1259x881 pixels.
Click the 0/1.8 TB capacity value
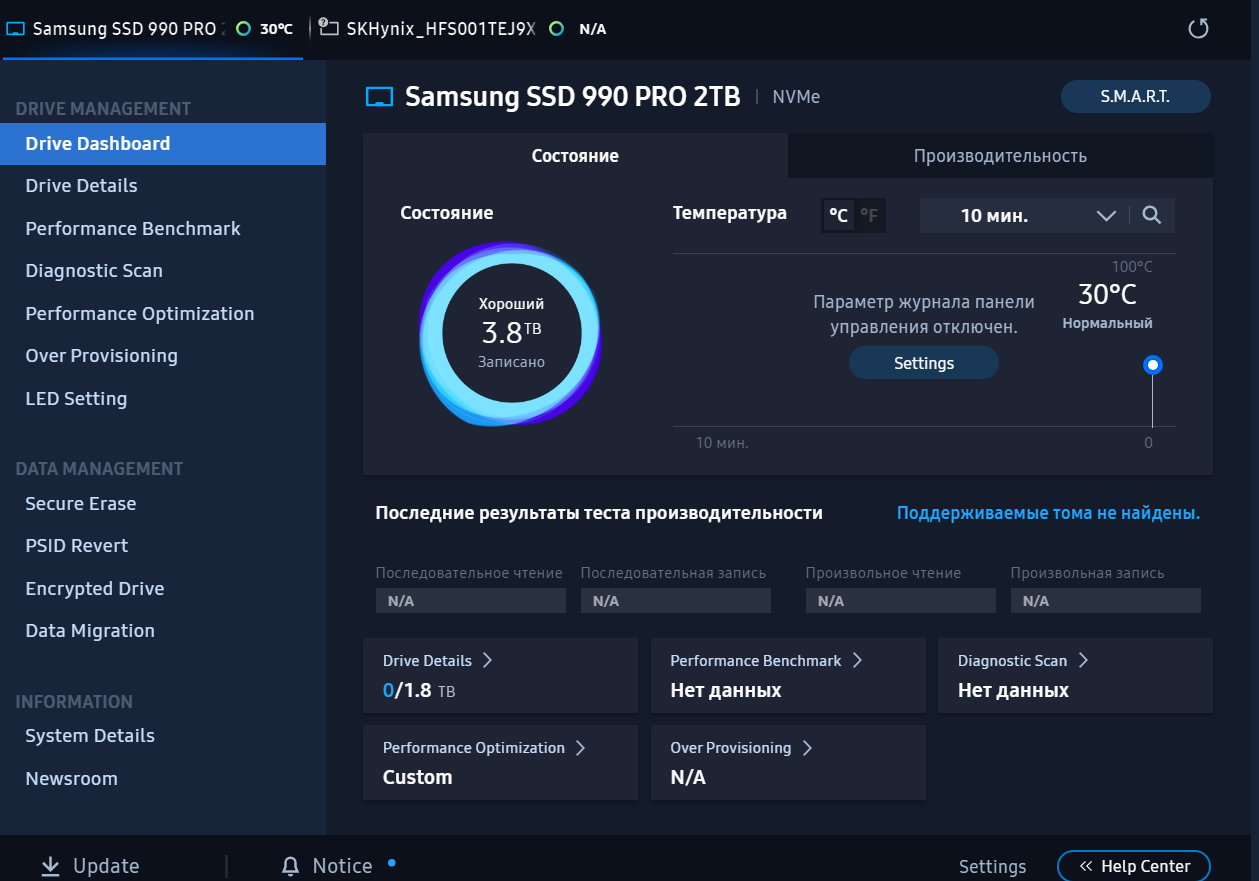pyautogui.click(x=419, y=691)
